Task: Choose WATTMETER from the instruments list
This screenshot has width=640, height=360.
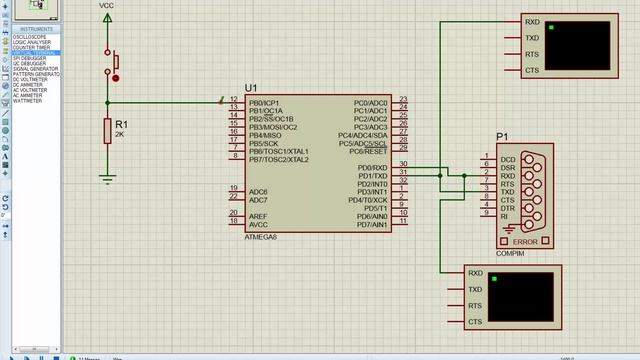Action: (27, 100)
